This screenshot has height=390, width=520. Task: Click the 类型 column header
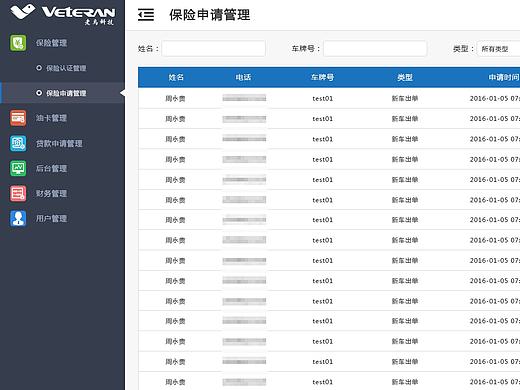(x=405, y=77)
